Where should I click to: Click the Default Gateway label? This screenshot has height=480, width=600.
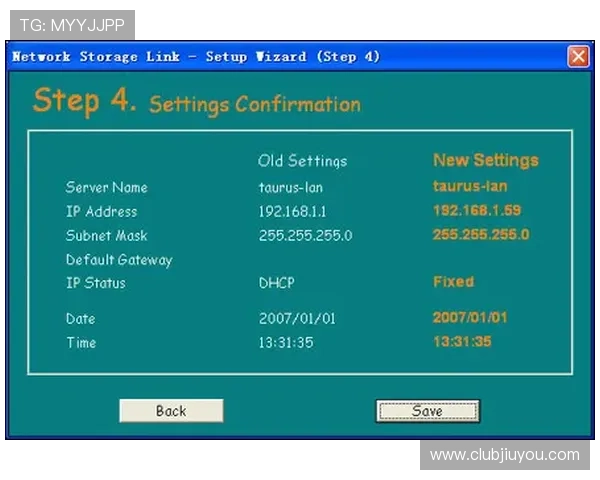click(119, 260)
